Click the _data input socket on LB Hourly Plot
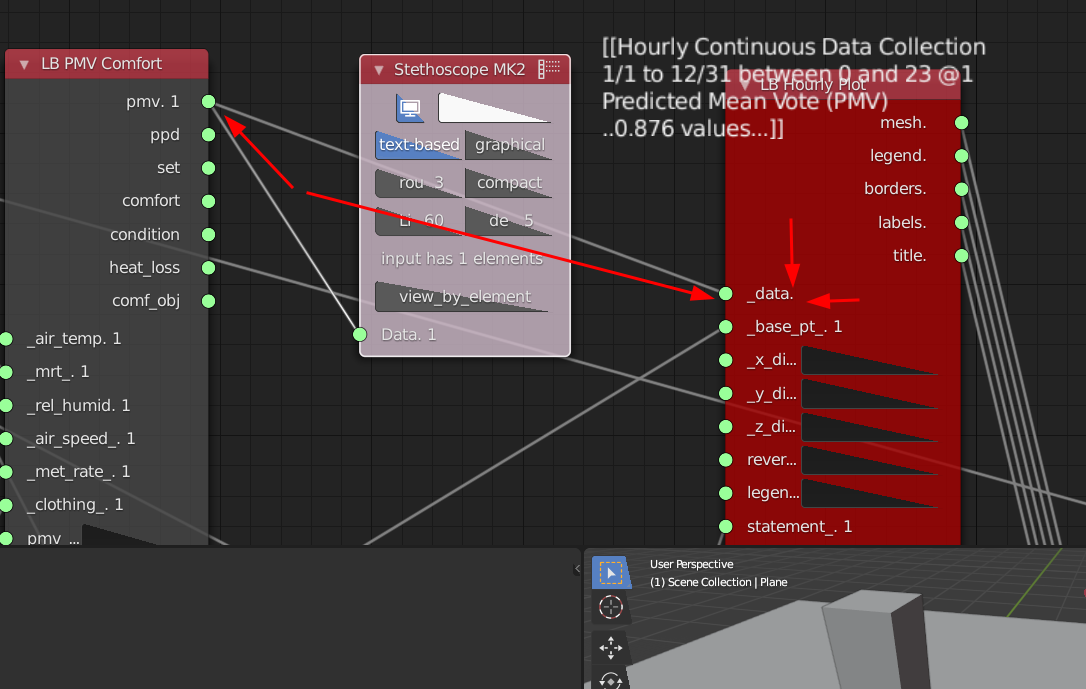The width and height of the screenshot is (1086, 689). pos(724,293)
